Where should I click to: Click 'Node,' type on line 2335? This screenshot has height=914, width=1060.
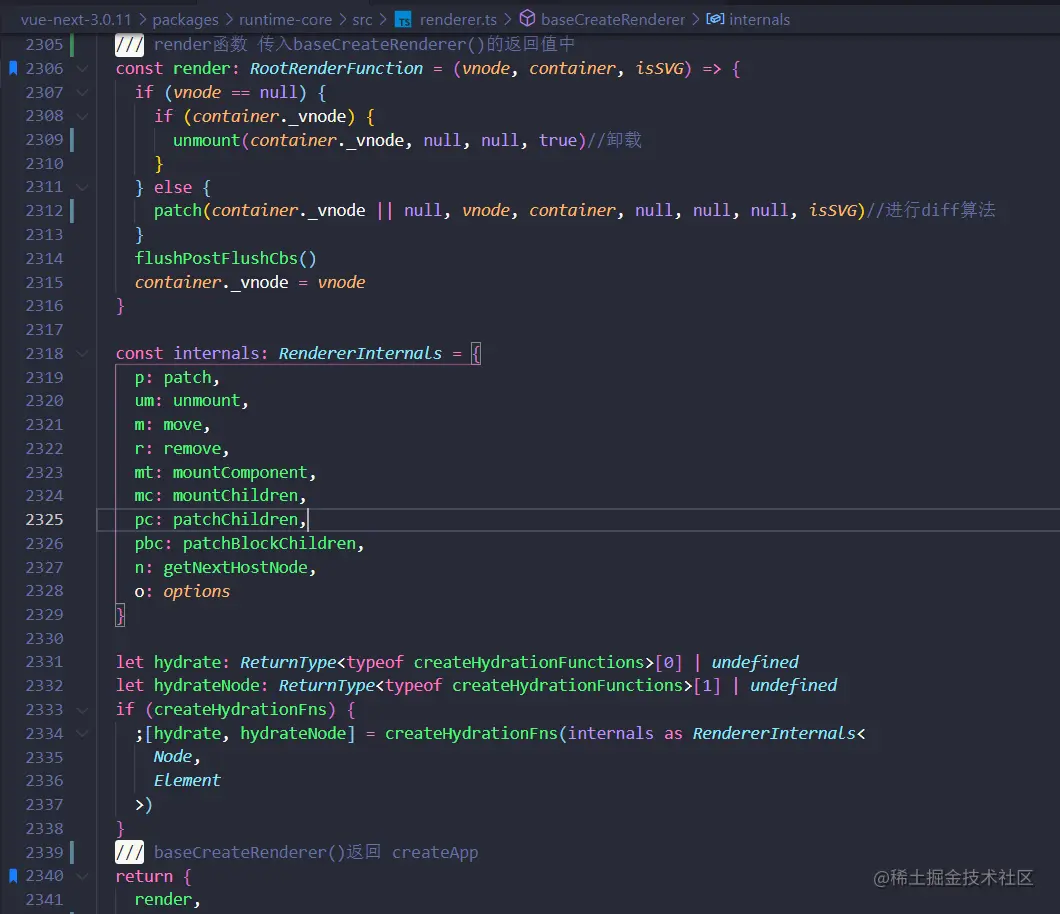point(176,757)
